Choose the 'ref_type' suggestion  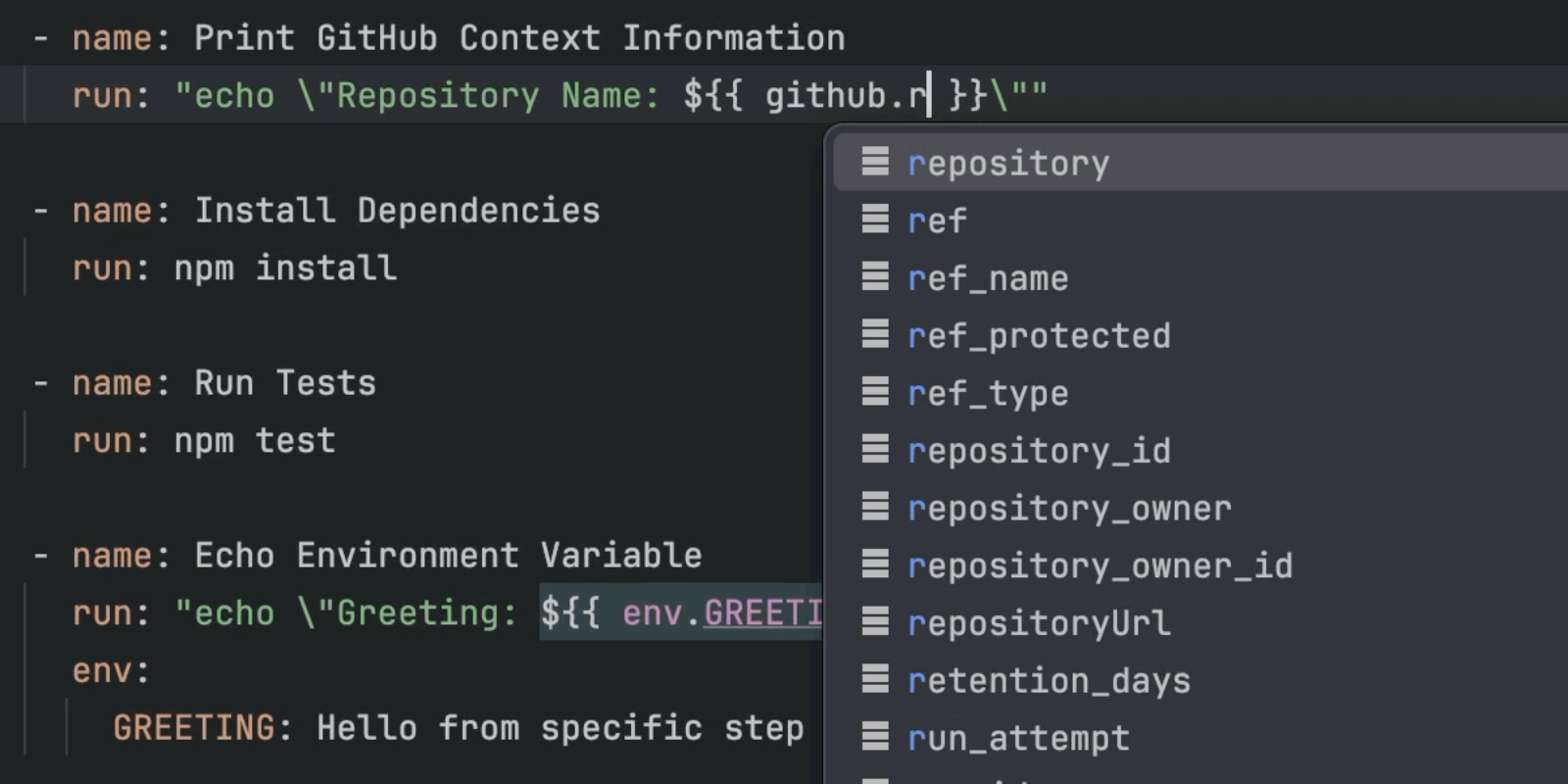[1200, 393]
